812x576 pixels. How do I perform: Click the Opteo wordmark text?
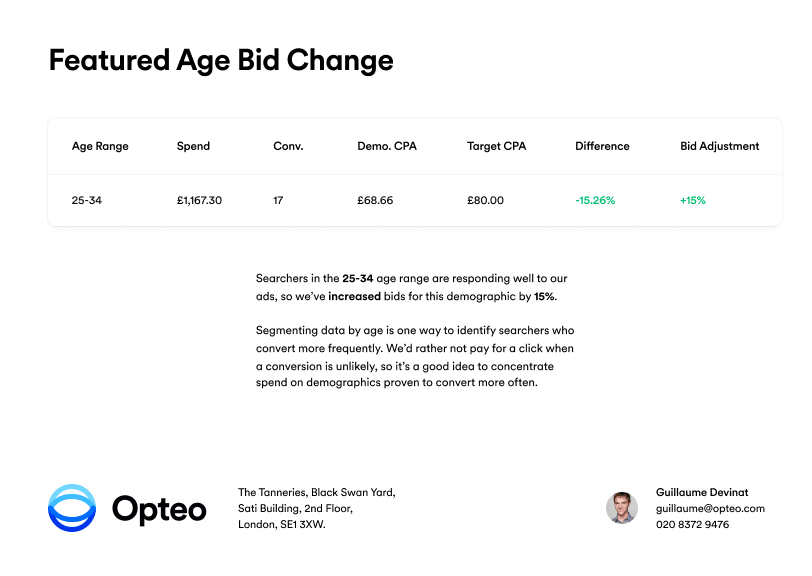coord(159,509)
